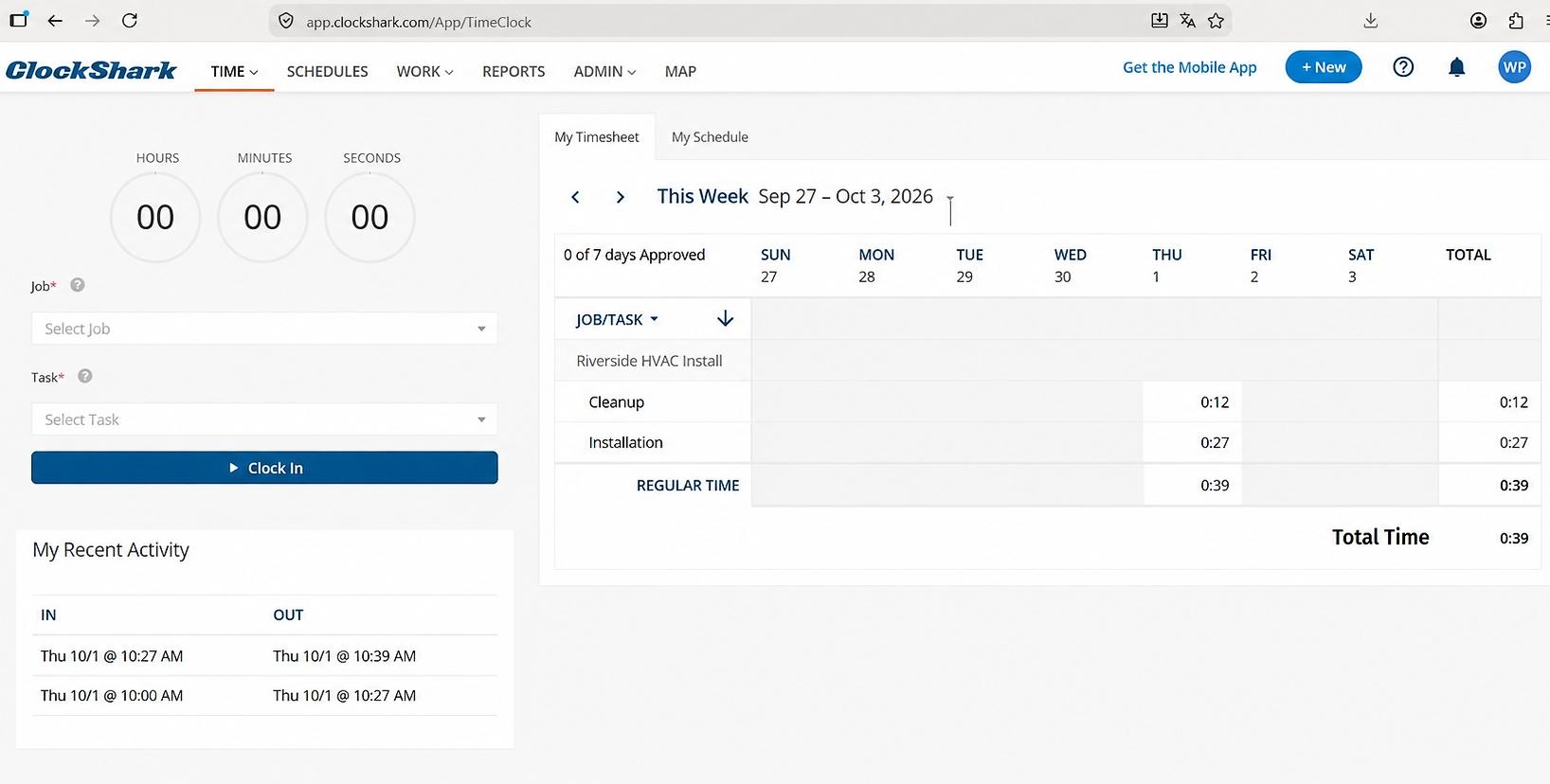Click Cleanup Thursday 0:12 time cell

click(x=1192, y=402)
